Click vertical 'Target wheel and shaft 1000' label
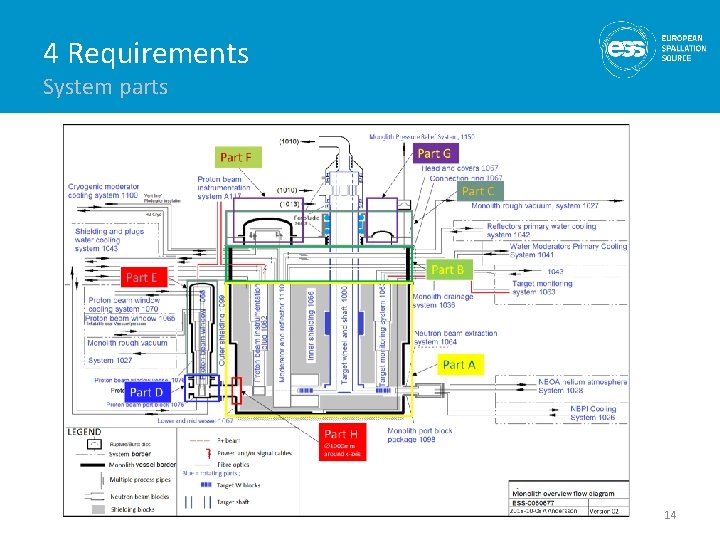 point(344,335)
